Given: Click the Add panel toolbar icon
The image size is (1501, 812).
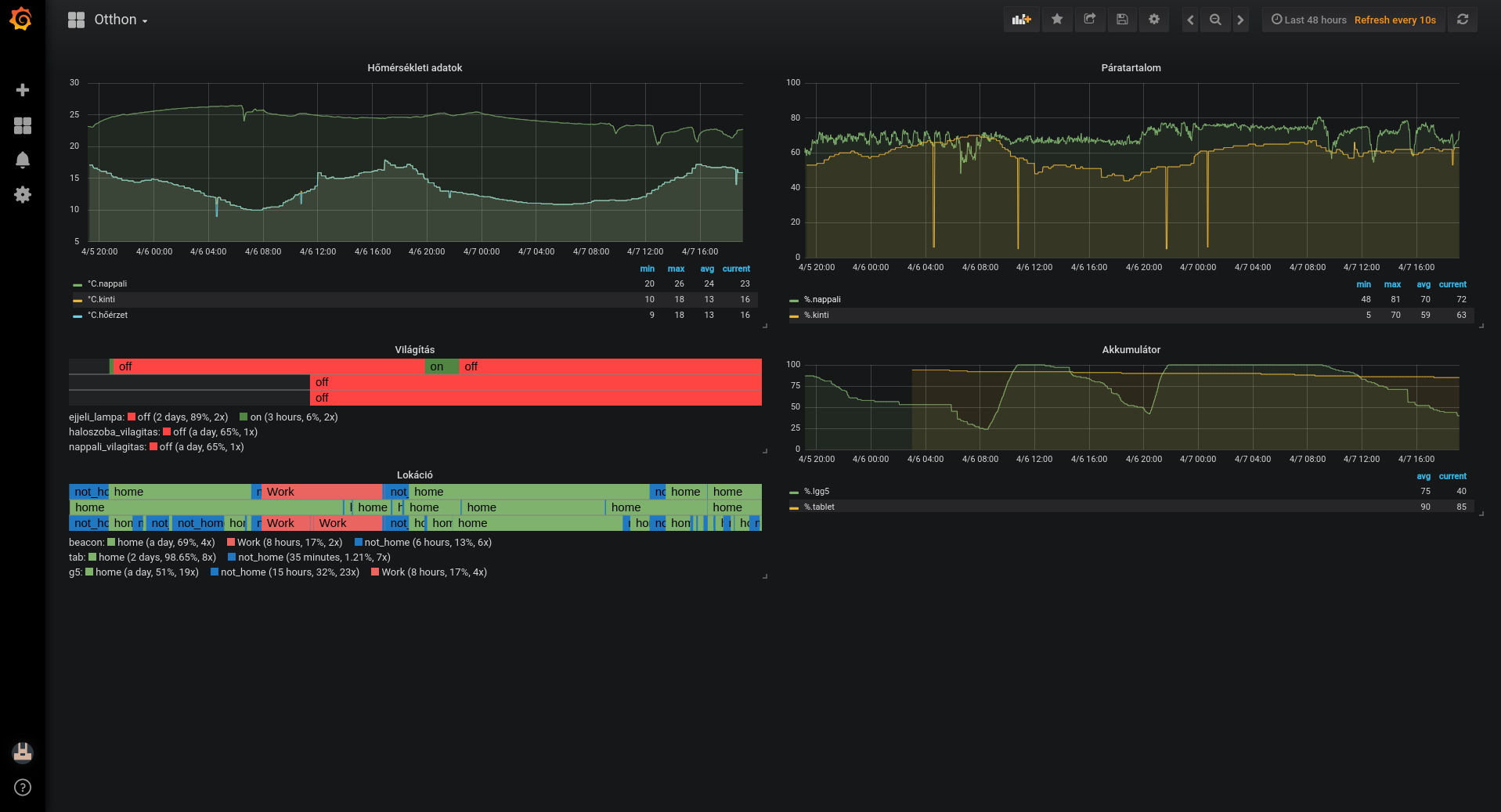Looking at the screenshot, I should pos(1021,20).
